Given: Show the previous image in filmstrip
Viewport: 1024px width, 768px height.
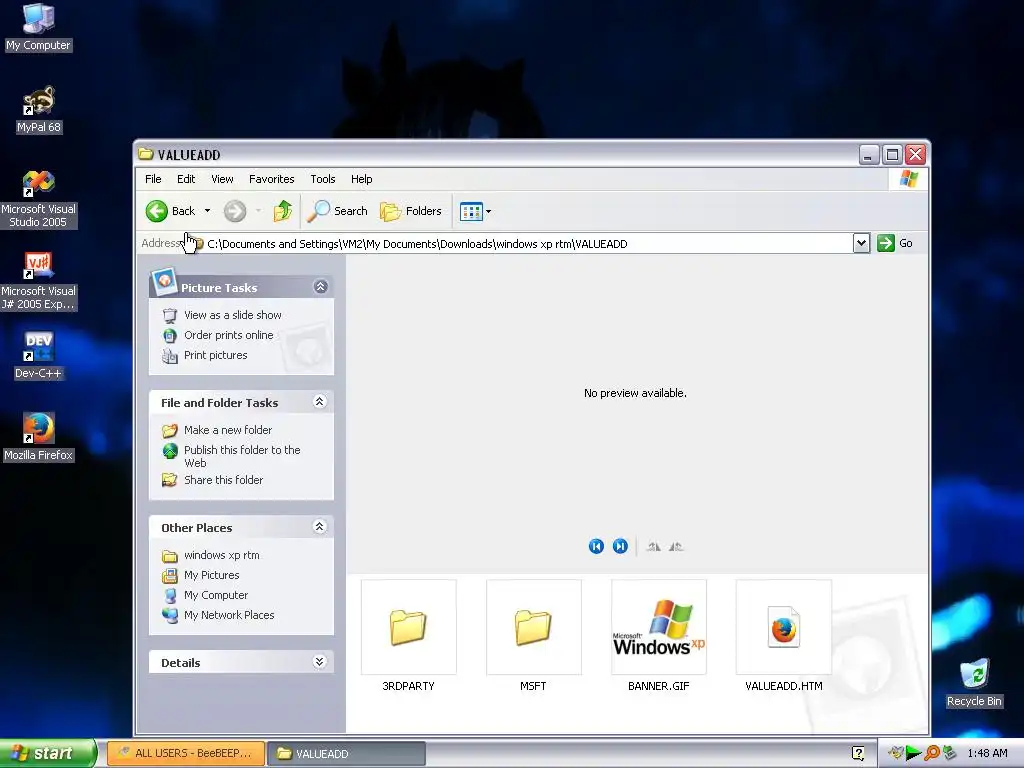Looking at the screenshot, I should pos(596,546).
